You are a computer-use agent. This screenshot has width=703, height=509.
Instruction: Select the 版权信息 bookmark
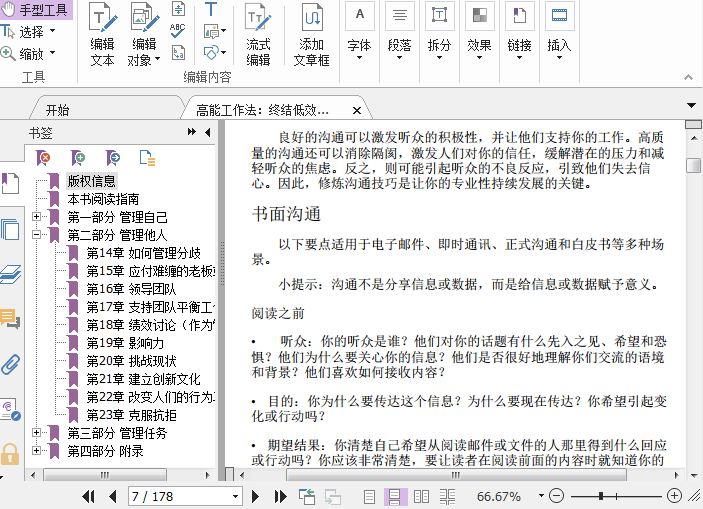click(x=91, y=181)
